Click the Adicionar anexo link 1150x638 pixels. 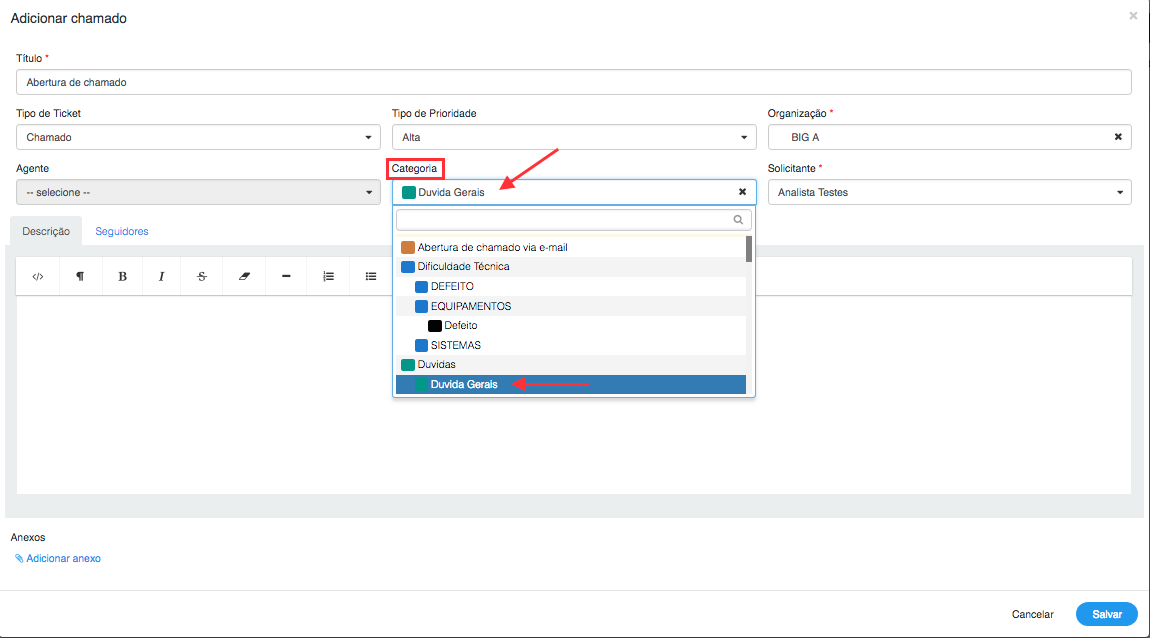(62, 558)
